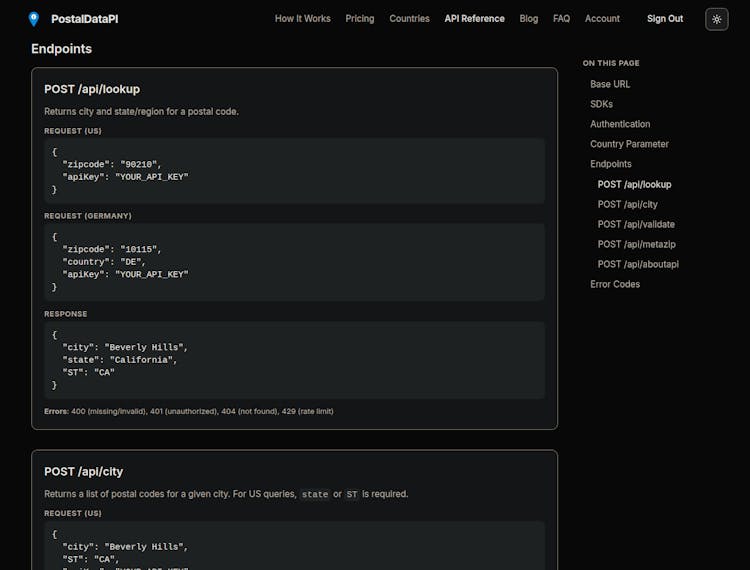Select POST /api/metazip in sidebar
Image resolution: width=750 pixels, height=570 pixels.
point(637,244)
